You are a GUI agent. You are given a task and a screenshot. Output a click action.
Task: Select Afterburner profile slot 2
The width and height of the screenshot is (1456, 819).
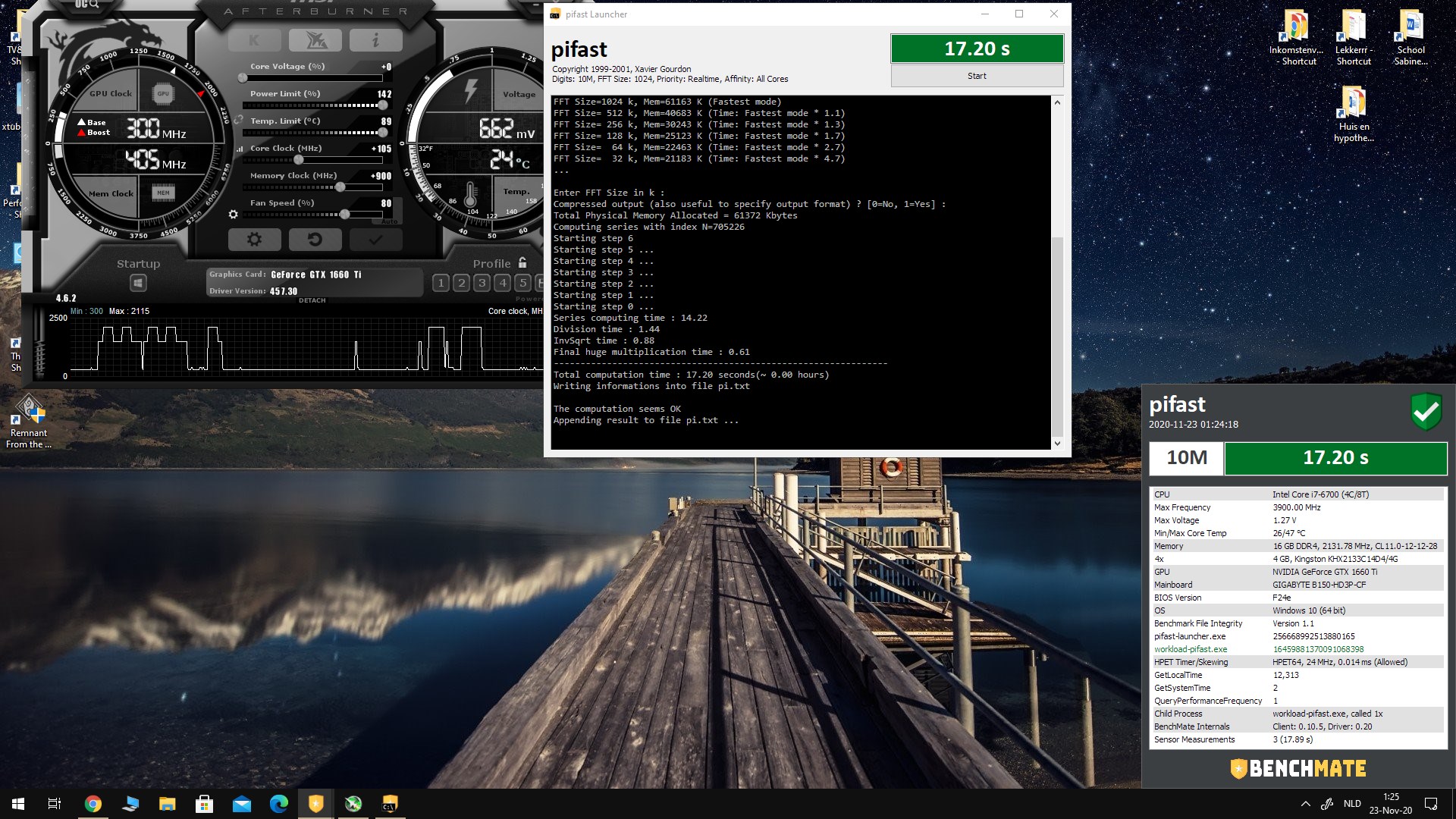pos(461,283)
